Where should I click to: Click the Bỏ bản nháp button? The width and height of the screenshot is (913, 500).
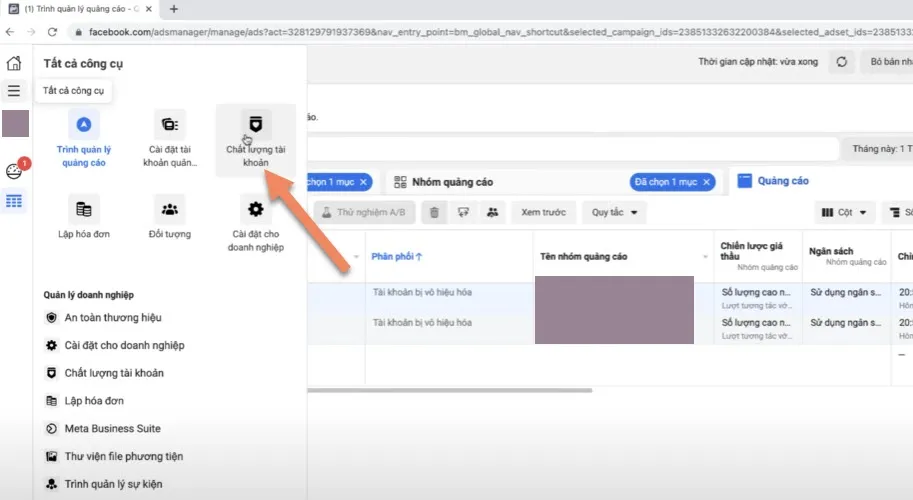(886, 62)
